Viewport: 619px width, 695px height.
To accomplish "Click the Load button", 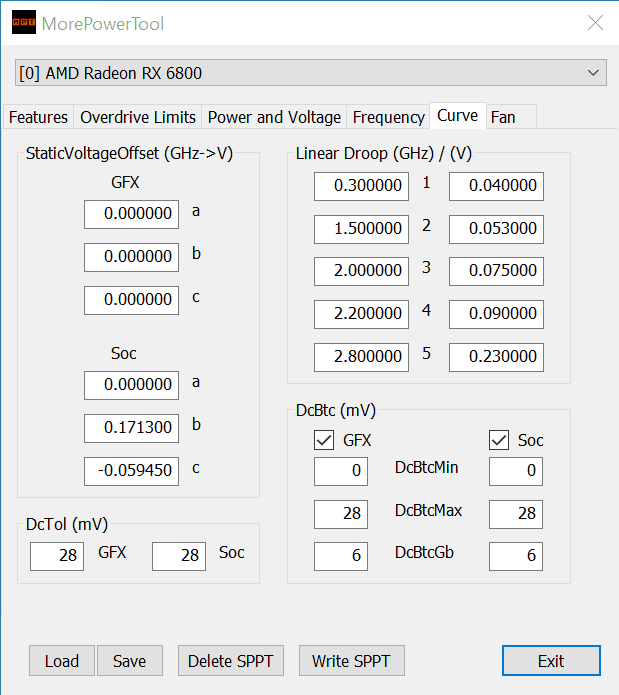I will click(x=62, y=661).
